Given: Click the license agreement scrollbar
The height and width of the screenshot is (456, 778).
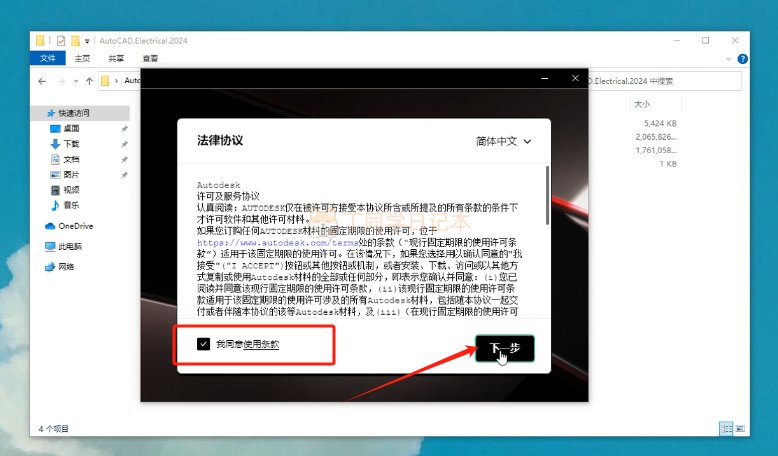Looking at the screenshot, I should click(547, 195).
